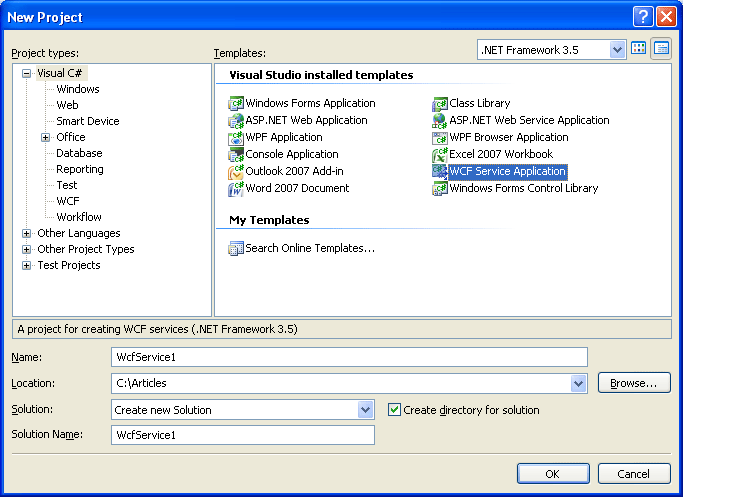Select the Word 2007 Document icon

236,188
